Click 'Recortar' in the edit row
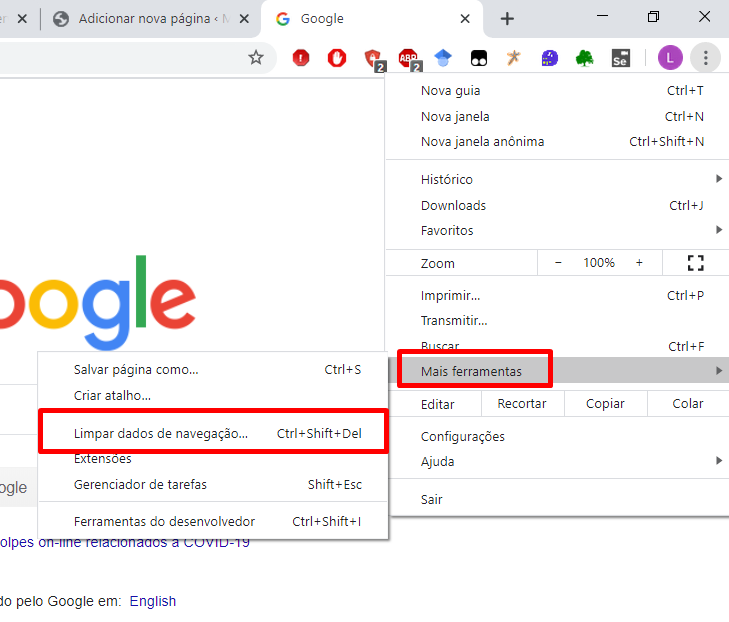729x622 pixels. coord(522,404)
